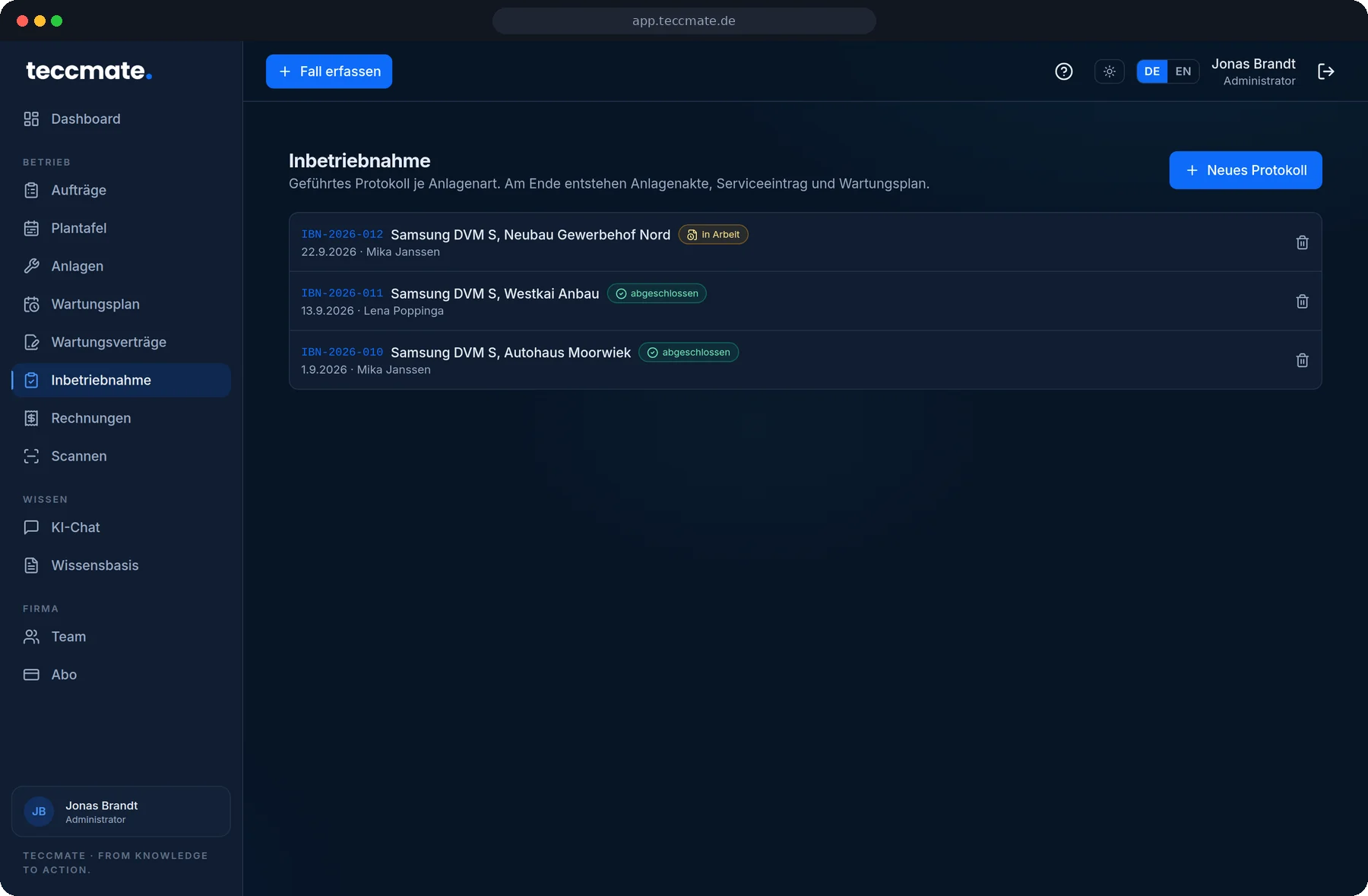Image resolution: width=1368 pixels, height=896 pixels.
Task: Switch language to EN
Action: pos(1183,71)
